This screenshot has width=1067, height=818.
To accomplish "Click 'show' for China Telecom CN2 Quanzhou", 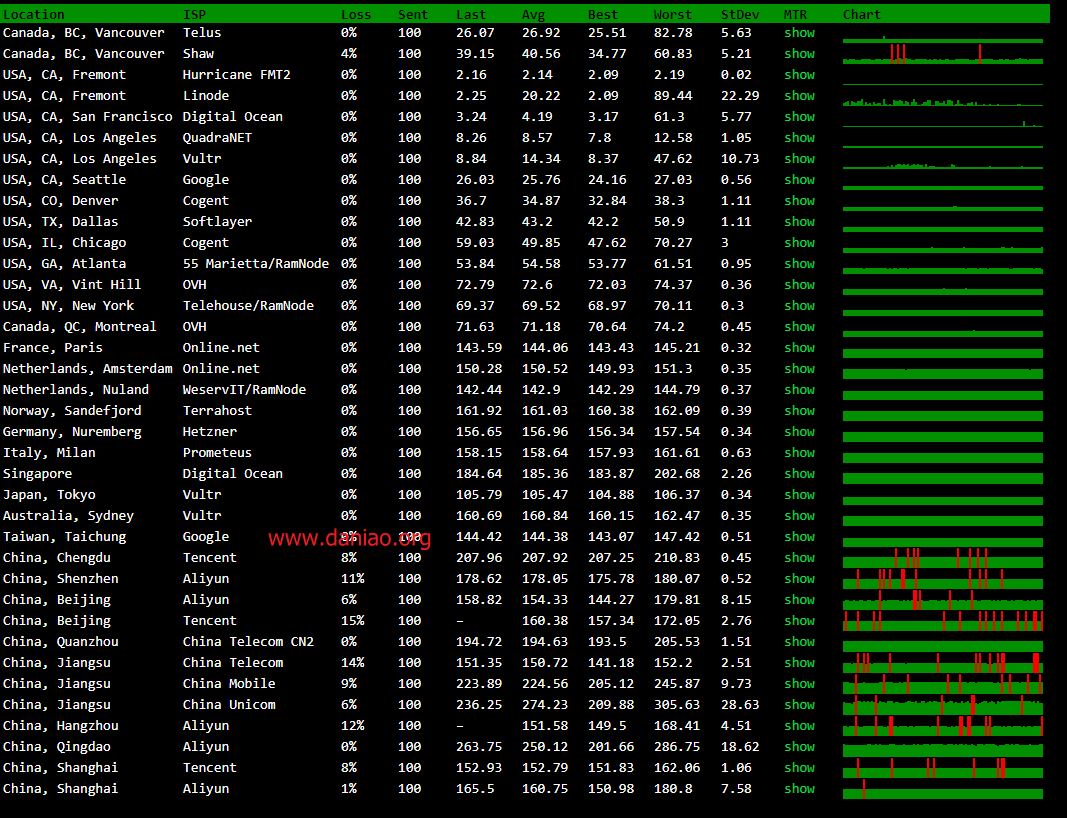I will pos(799,642).
